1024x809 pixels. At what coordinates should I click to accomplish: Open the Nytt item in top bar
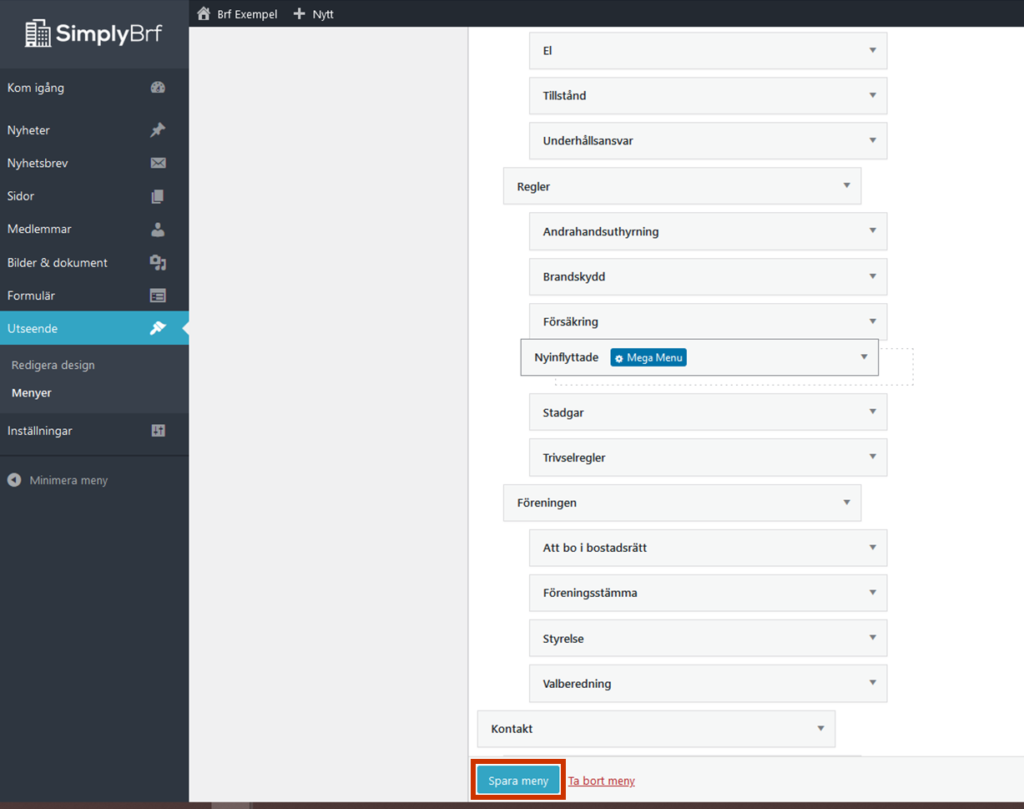tap(314, 14)
